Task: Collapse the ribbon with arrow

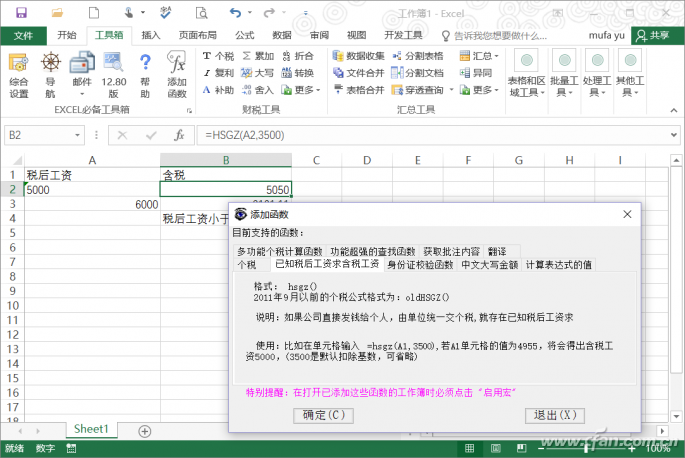Action: [x=674, y=111]
